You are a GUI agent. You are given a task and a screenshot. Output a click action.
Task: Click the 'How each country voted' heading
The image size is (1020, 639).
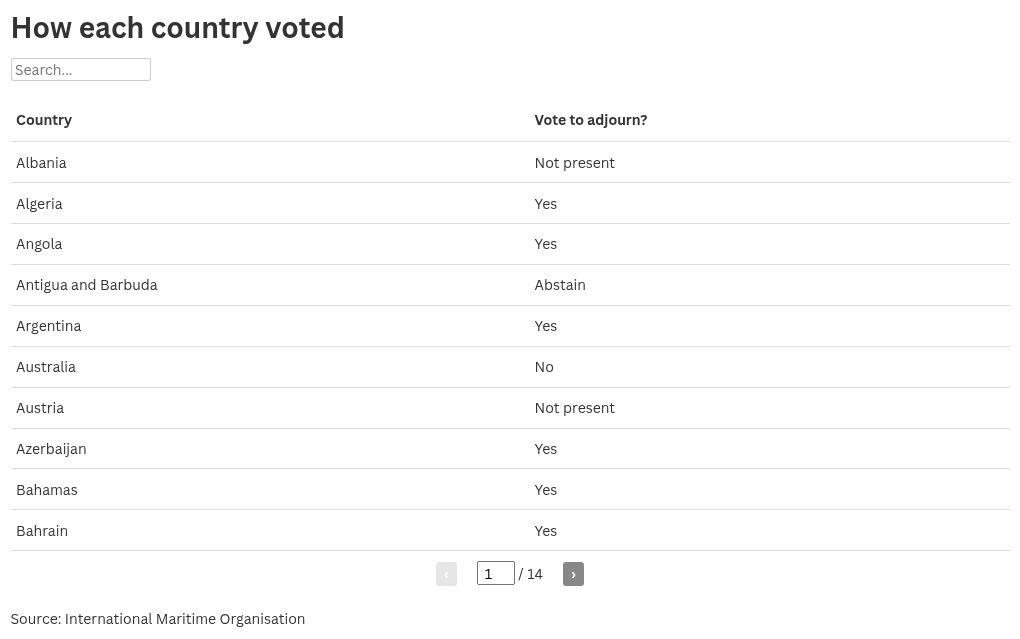pos(177,28)
